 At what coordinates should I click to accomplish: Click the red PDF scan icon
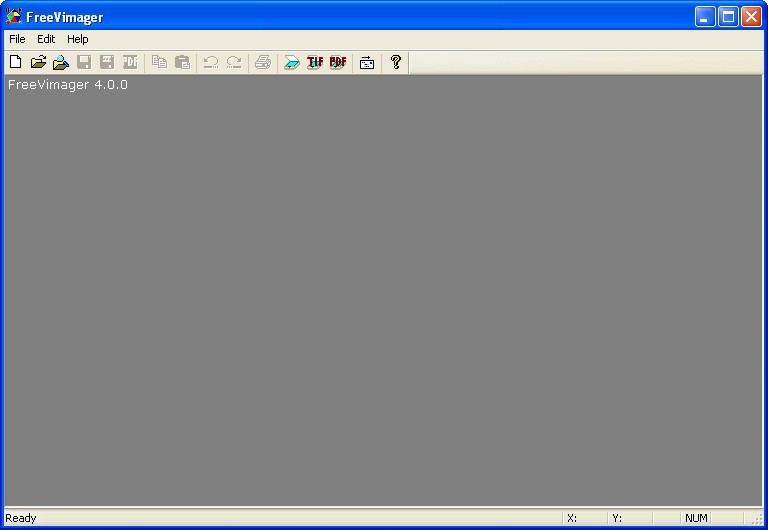tap(338, 62)
